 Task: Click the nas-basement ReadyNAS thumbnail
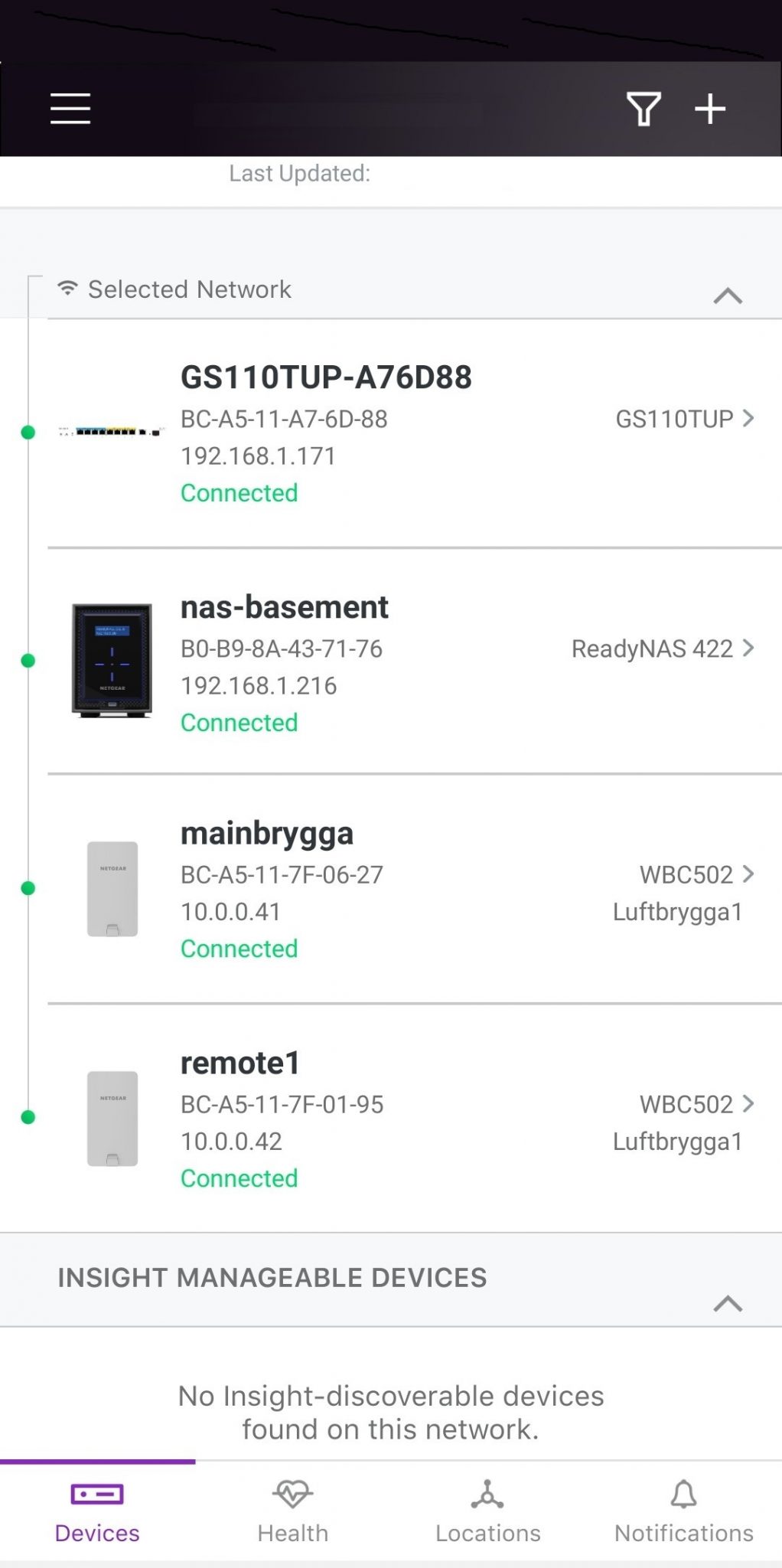click(112, 660)
